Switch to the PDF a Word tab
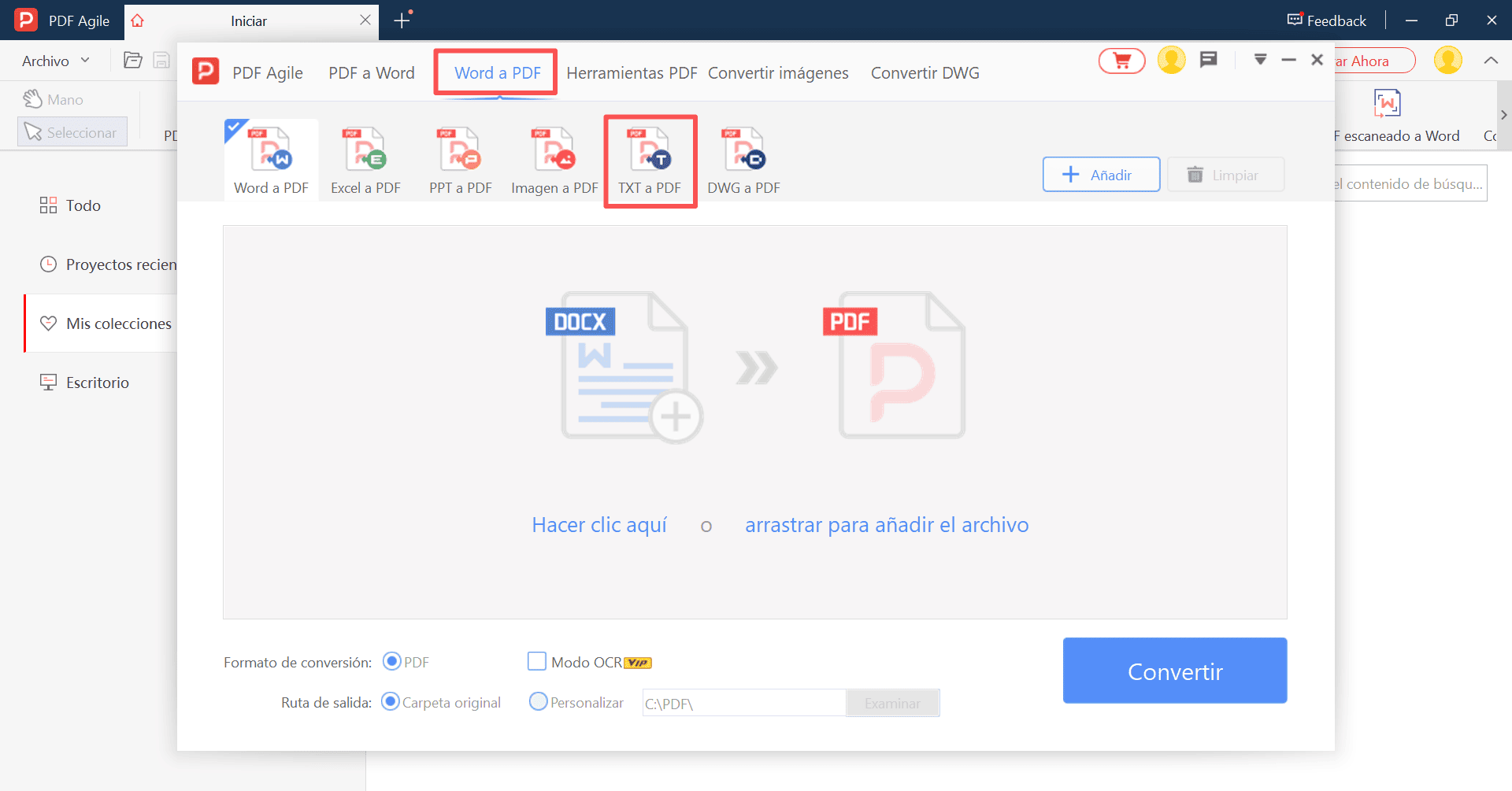Image resolution: width=1512 pixels, height=791 pixels. pyautogui.click(x=372, y=72)
